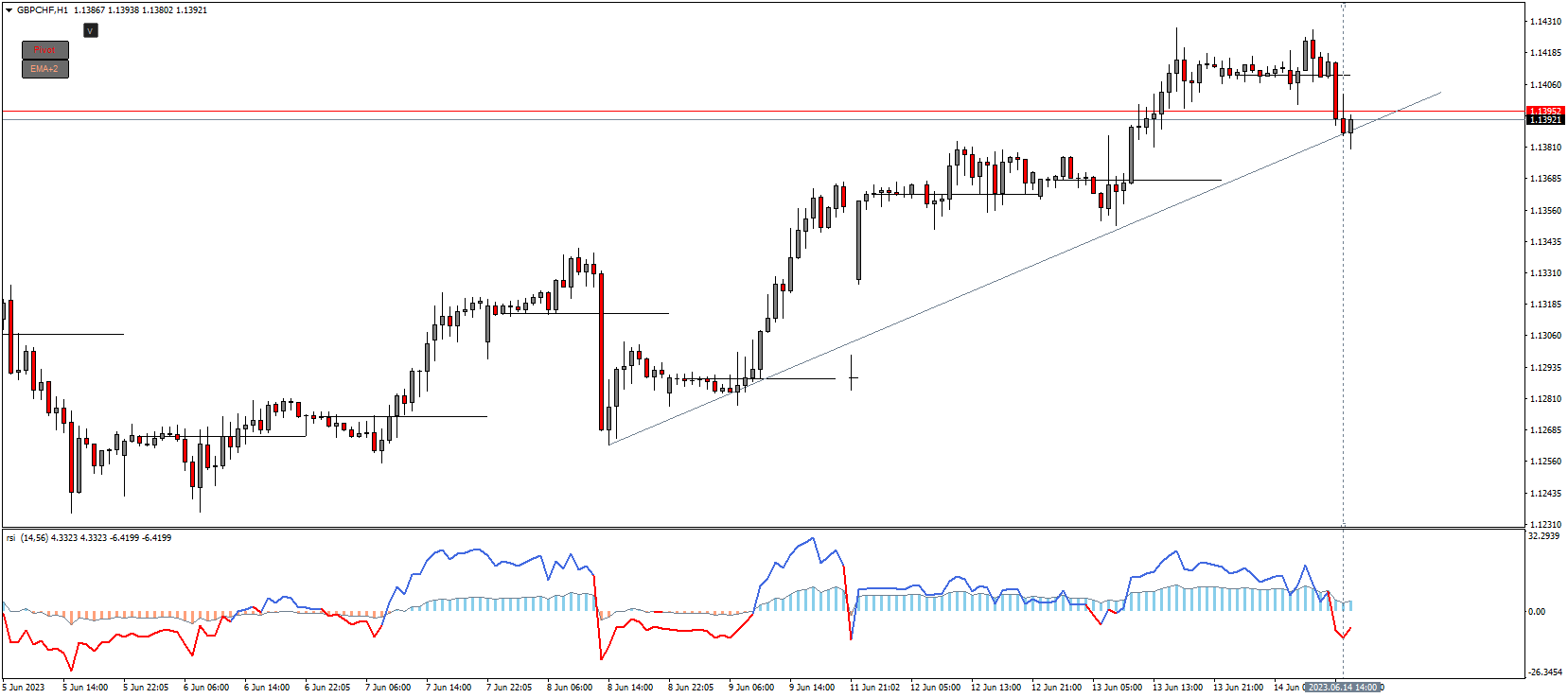Click the 1.12685 price scale value
This screenshot has height=698, width=1568.
1545,430
